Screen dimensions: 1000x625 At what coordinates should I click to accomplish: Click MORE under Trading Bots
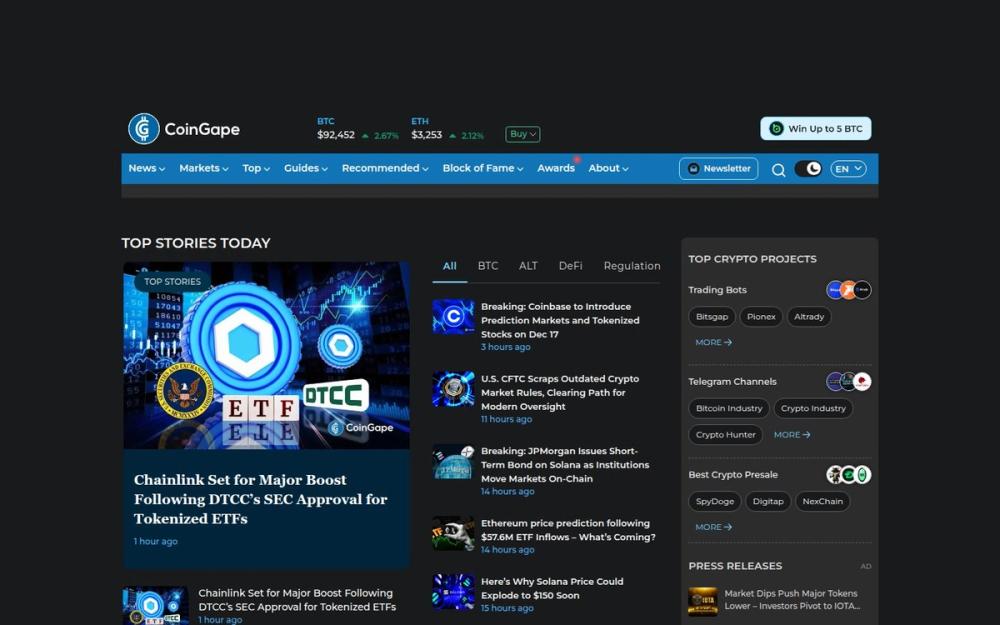point(713,342)
